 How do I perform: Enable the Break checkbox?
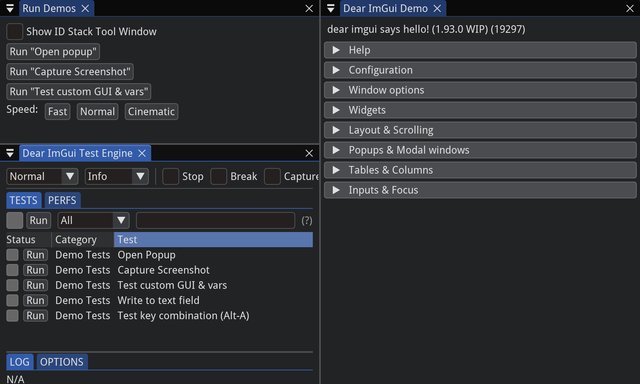[x=218, y=177]
